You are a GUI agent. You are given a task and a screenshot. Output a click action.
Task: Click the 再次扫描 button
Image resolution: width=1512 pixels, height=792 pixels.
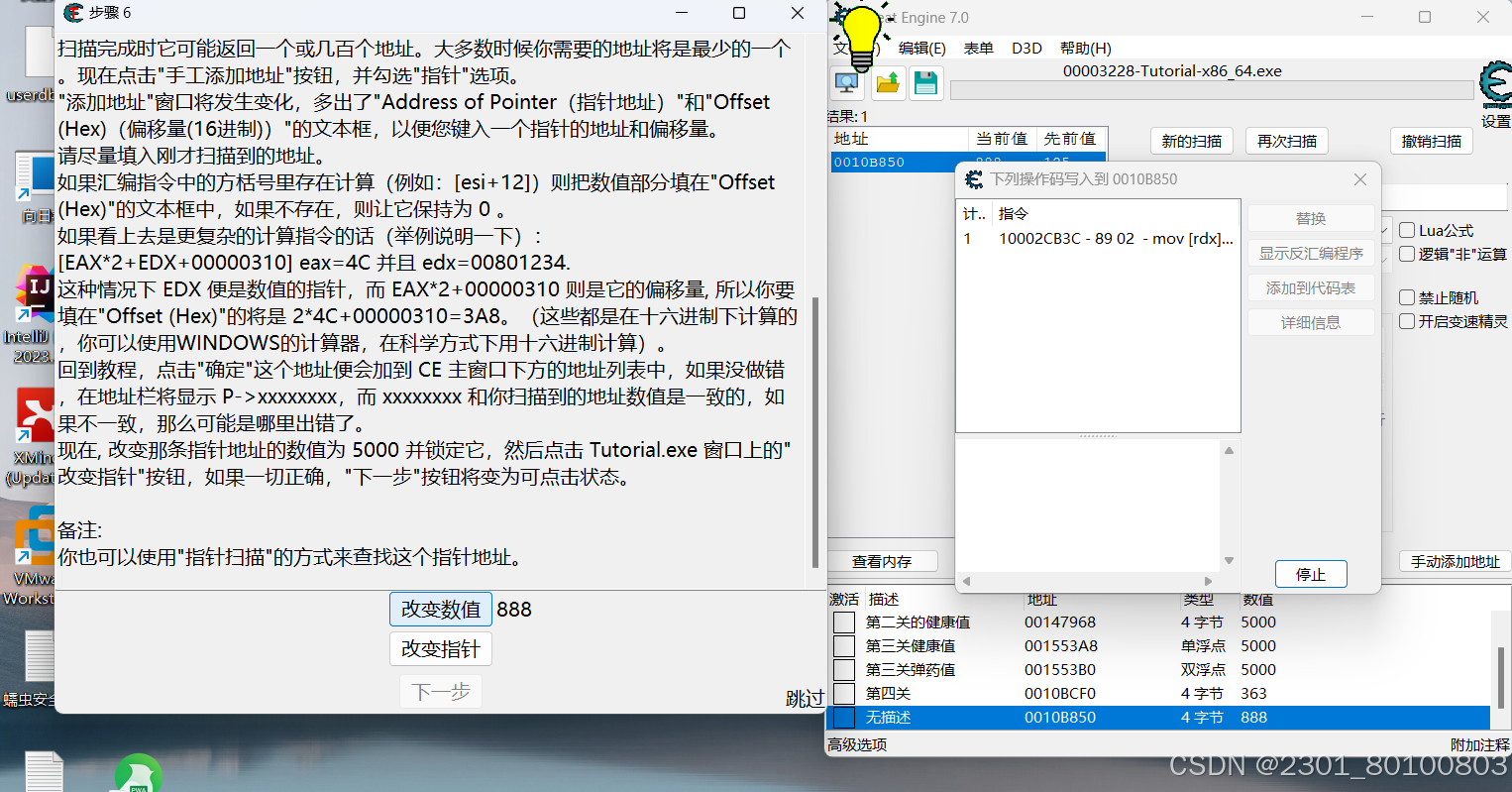tap(1287, 141)
